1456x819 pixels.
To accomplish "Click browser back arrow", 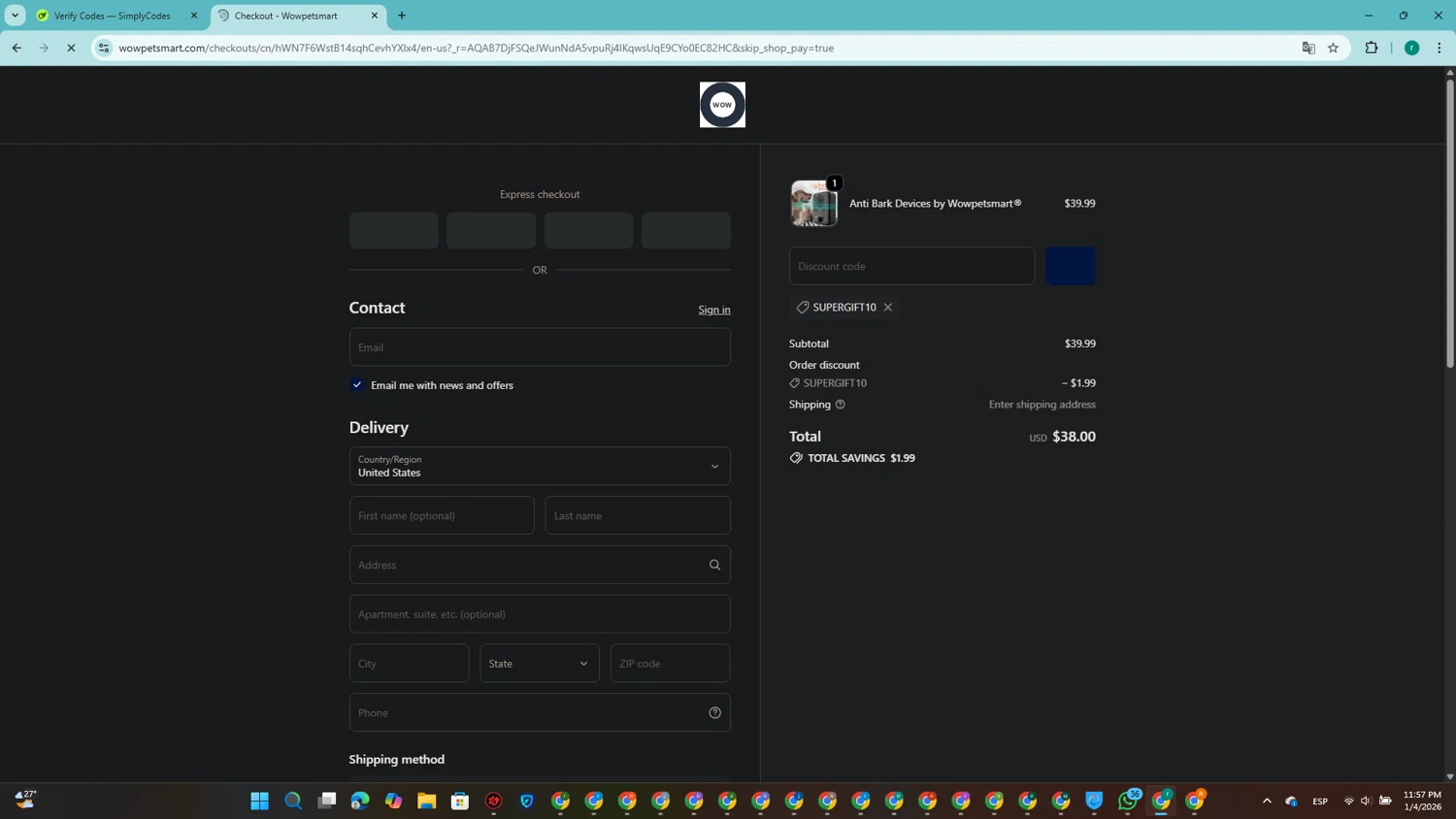I will tap(17, 48).
